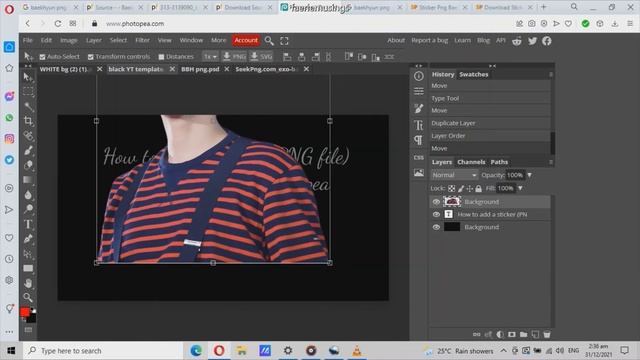Image resolution: width=640 pixels, height=360 pixels.
Task: Select the Hand tool
Action: tap(28, 283)
